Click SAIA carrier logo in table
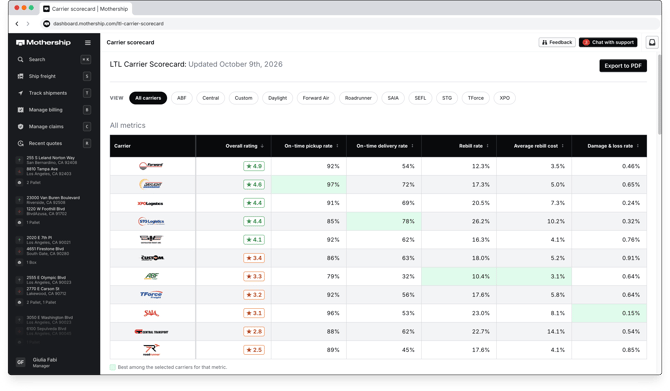This screenshot has width=670, height=391. pos(151,313)
